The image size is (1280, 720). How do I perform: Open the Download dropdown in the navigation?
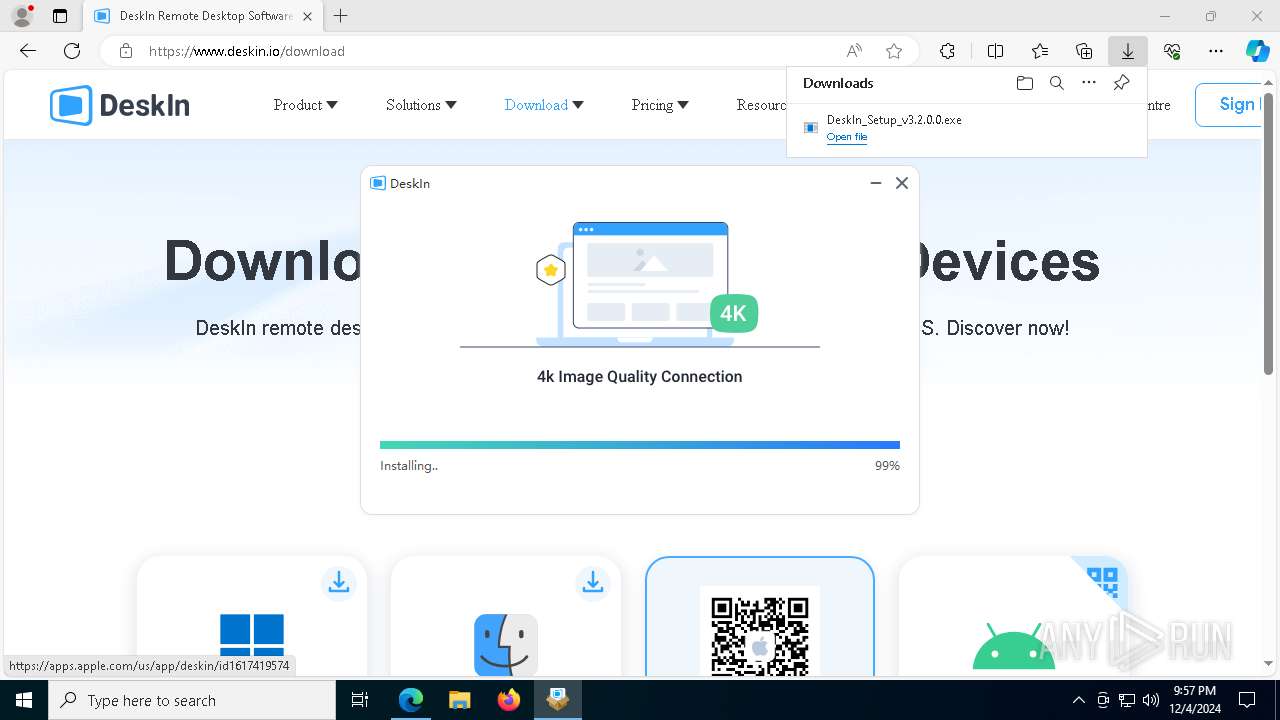point(544,105)
